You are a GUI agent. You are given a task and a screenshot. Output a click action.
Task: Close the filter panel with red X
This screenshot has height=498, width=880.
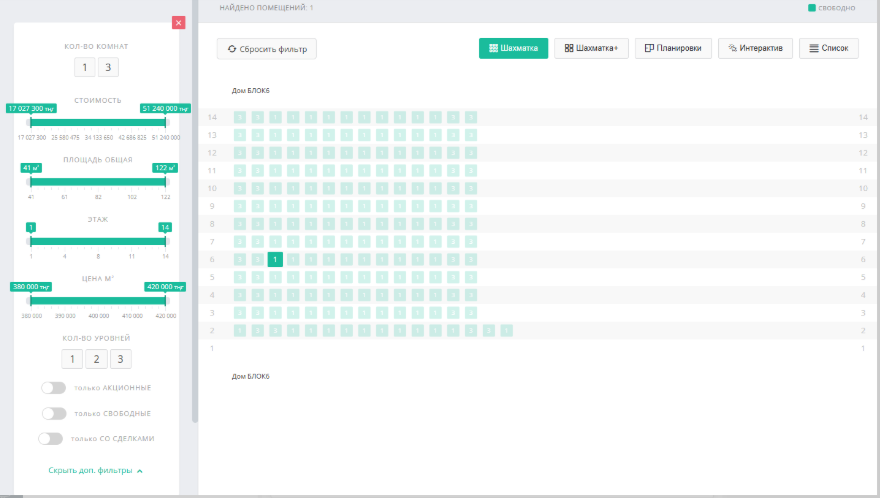pos(178,22)
